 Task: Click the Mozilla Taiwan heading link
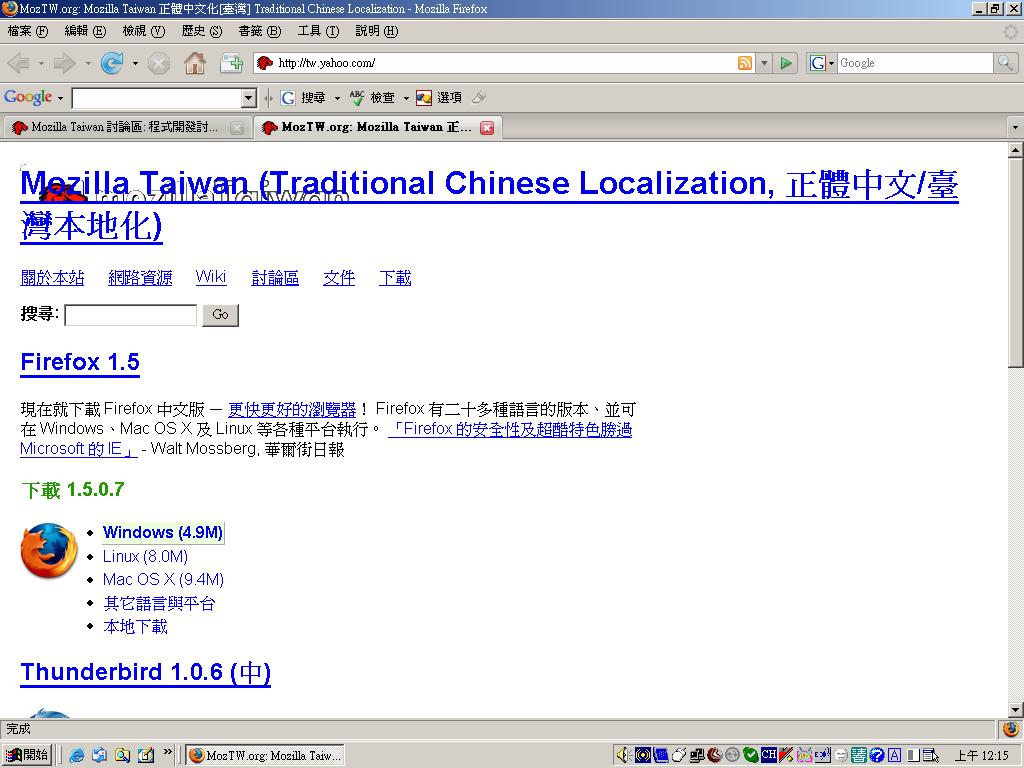tap(489, 204)
